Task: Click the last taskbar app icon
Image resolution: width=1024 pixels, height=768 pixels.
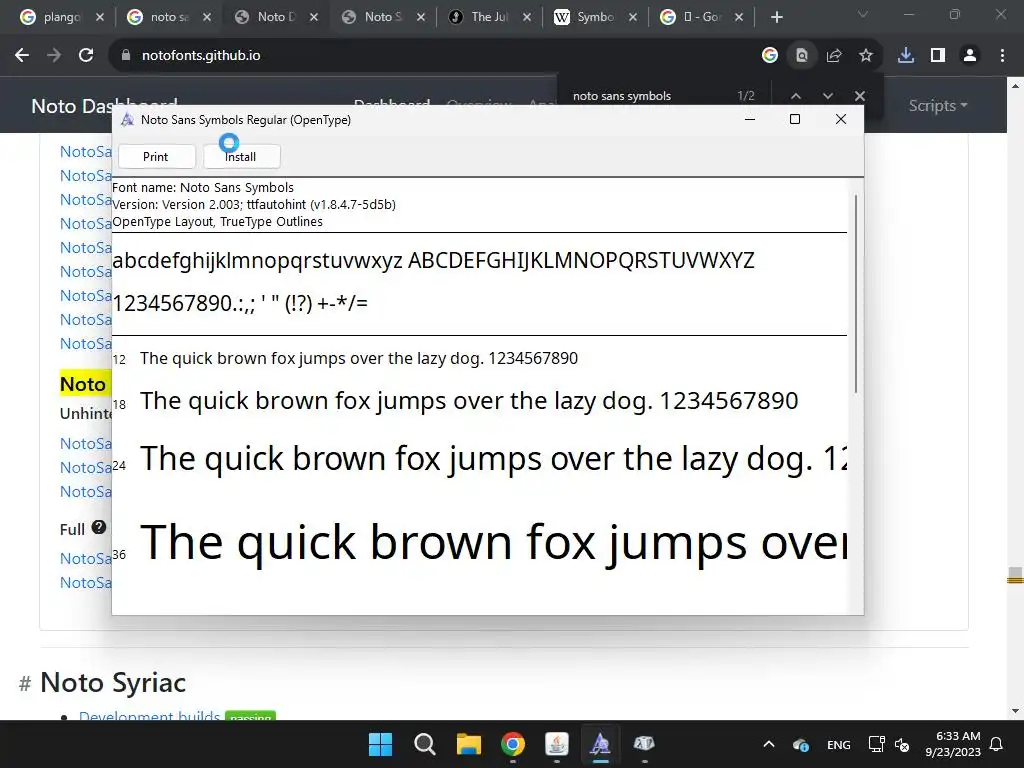Action: (644, 744)
